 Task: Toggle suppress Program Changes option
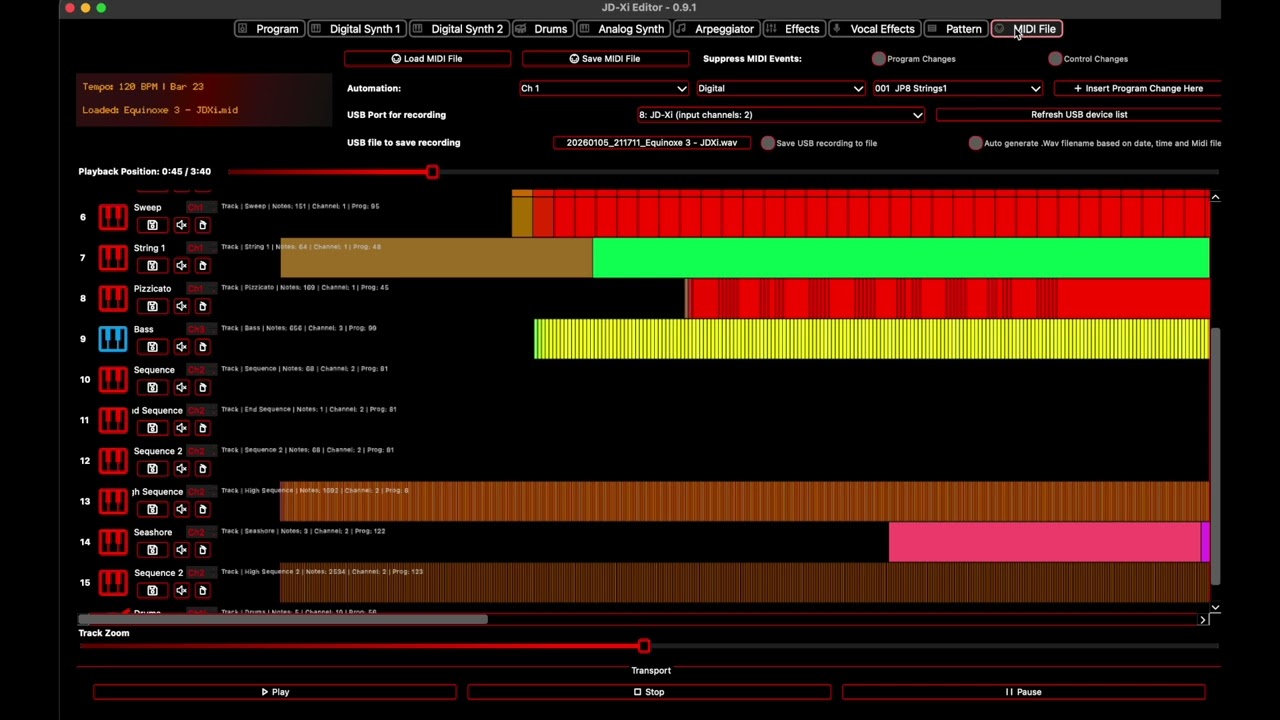pos(879,59)
